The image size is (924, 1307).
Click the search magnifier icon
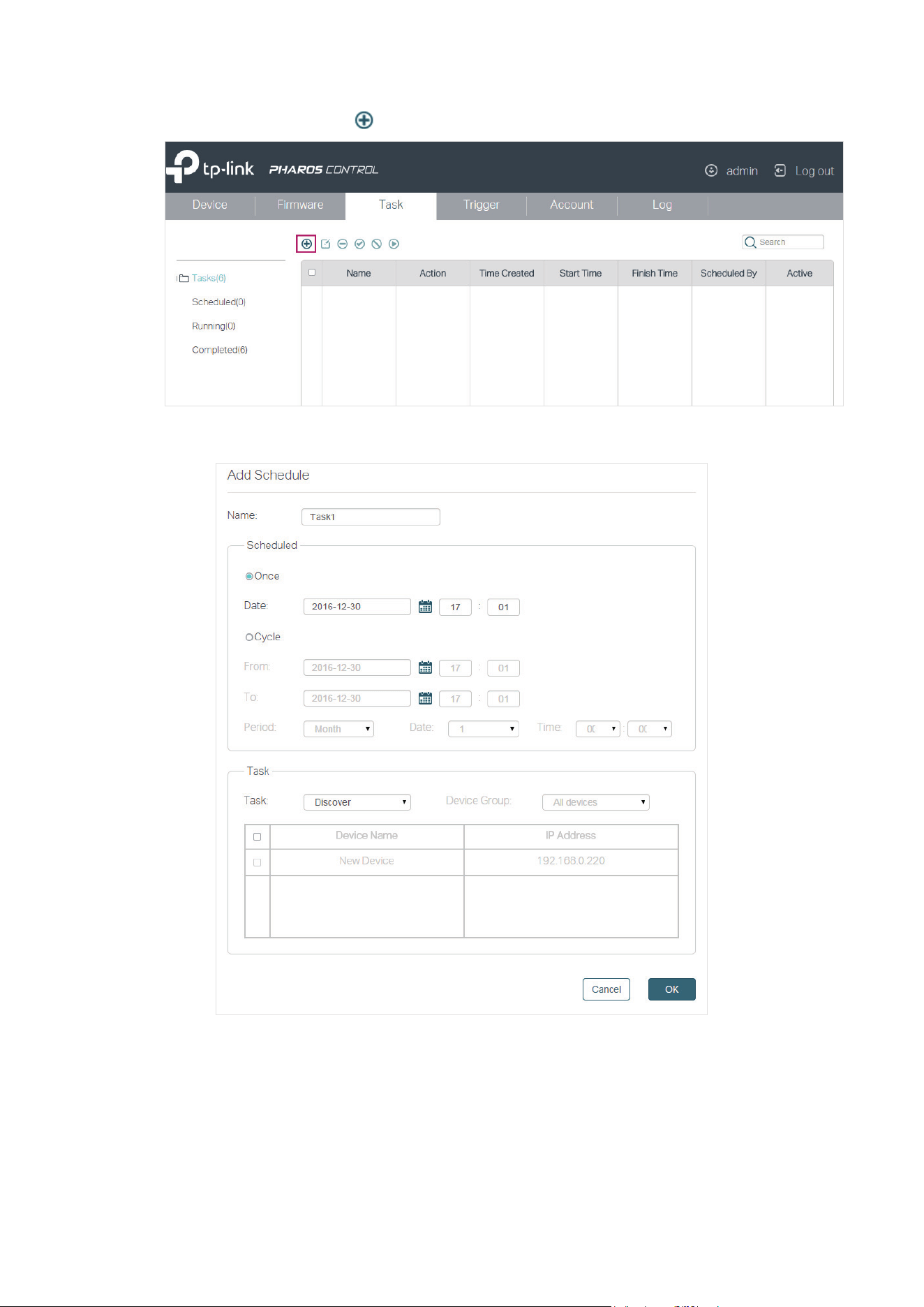tap(750, 242)
